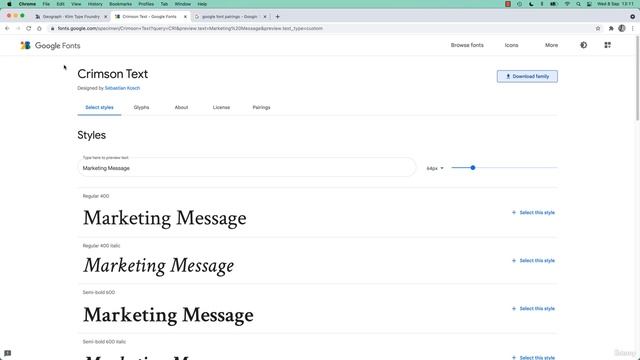Open the Bookmarks menu
640x360 pixels.
[x=120, y=4]
